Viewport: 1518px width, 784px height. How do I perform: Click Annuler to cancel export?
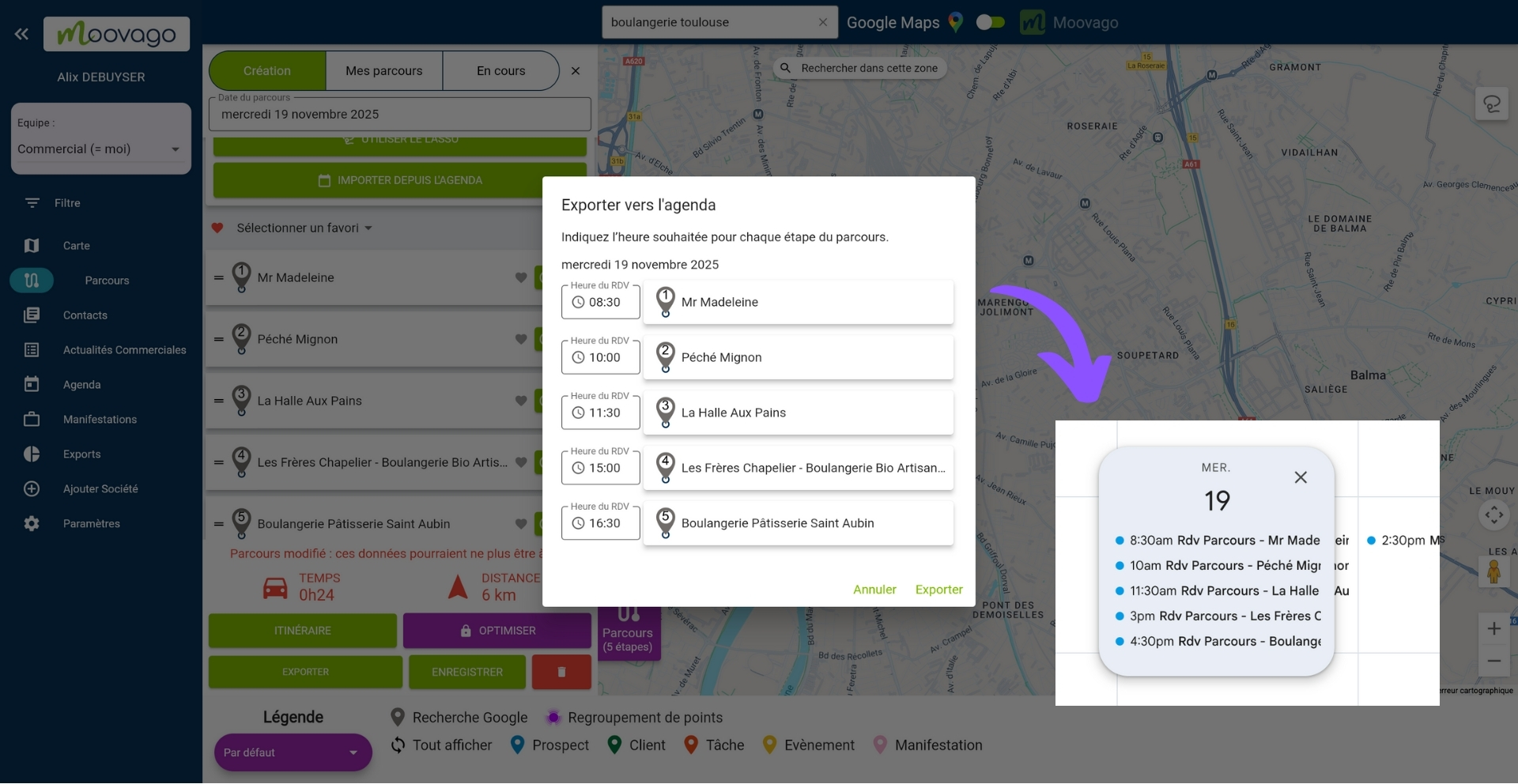[874, 590]
